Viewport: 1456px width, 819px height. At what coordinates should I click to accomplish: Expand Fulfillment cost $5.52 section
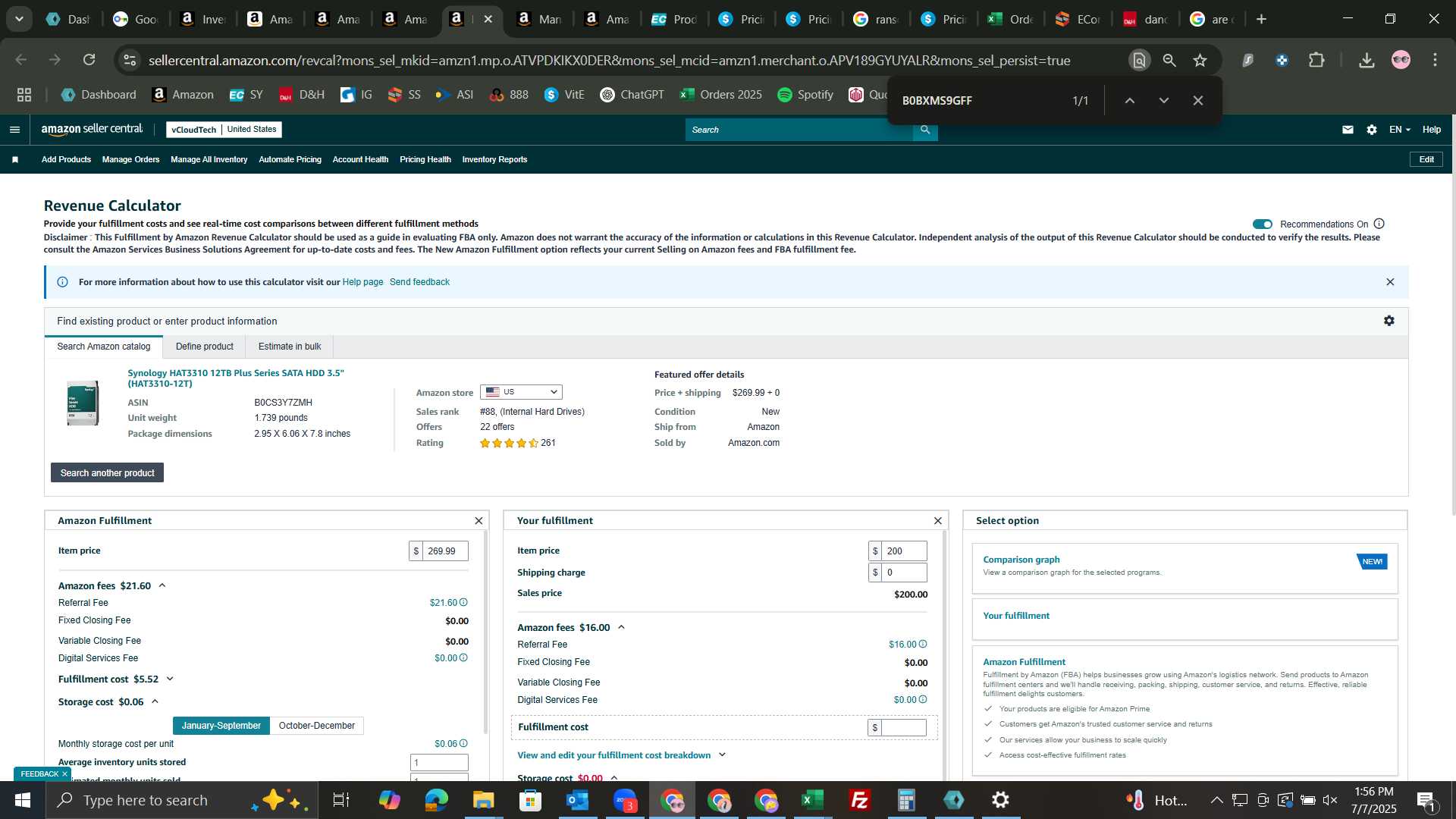(x=170, y=679)
